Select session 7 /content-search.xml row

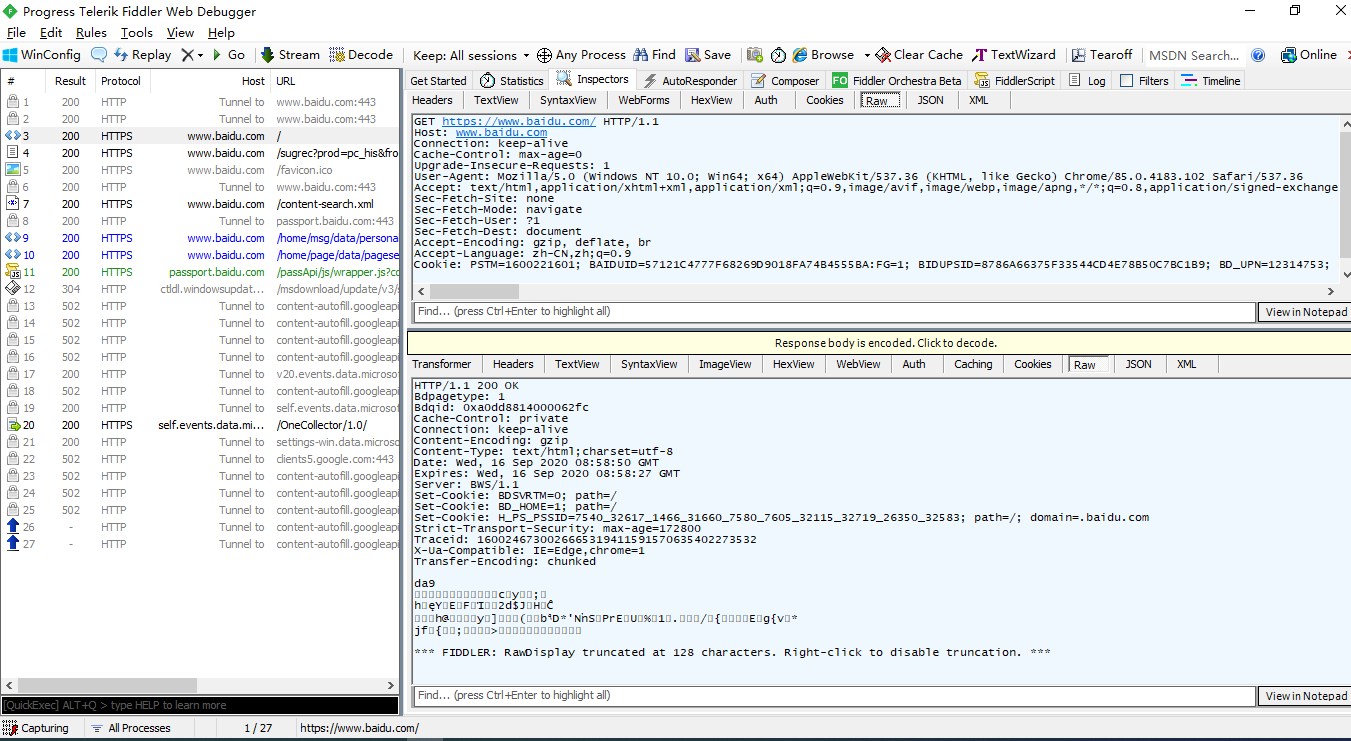point(200,204)
